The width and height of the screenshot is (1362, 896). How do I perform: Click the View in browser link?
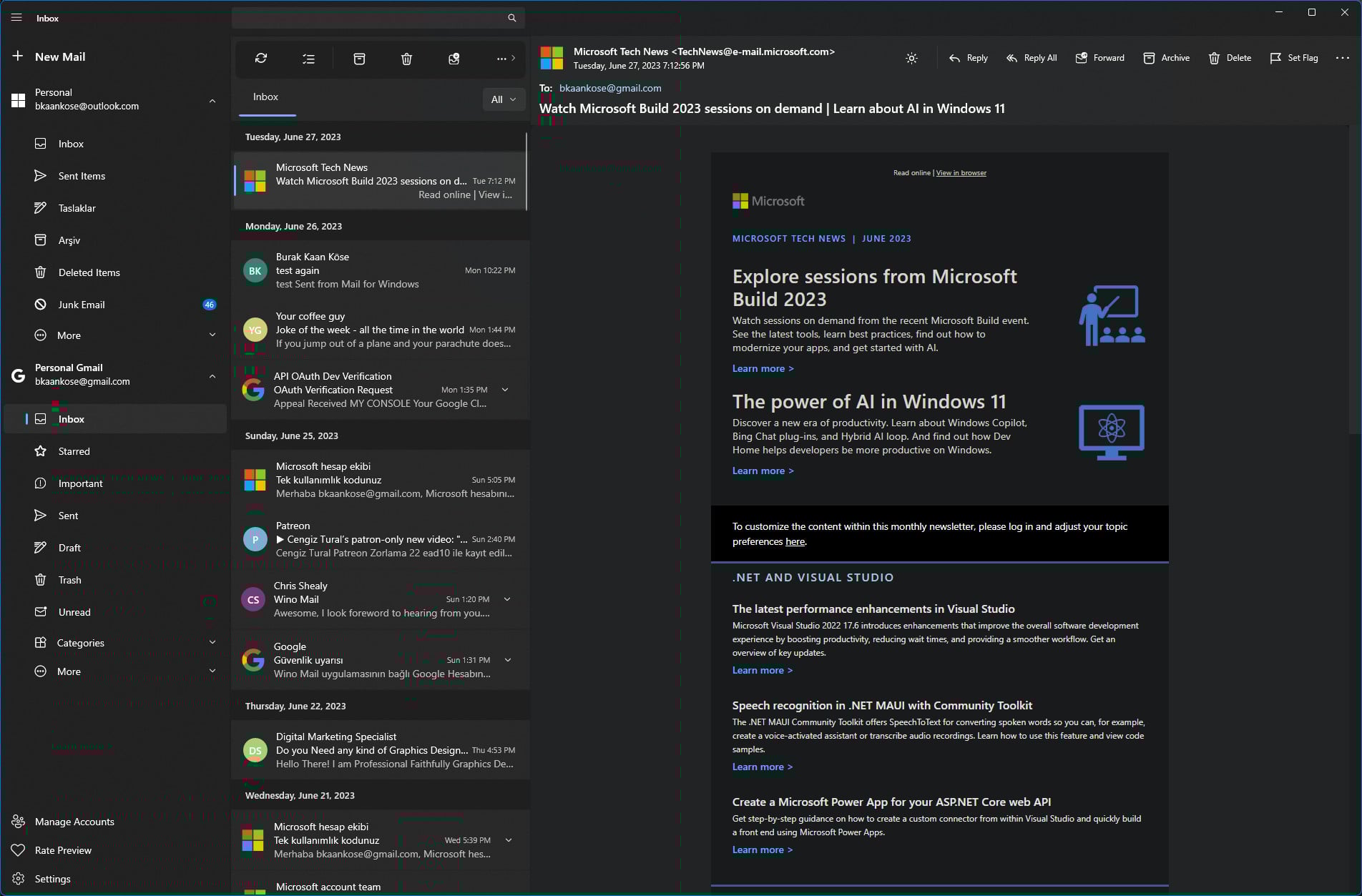[x=961, y=173]
